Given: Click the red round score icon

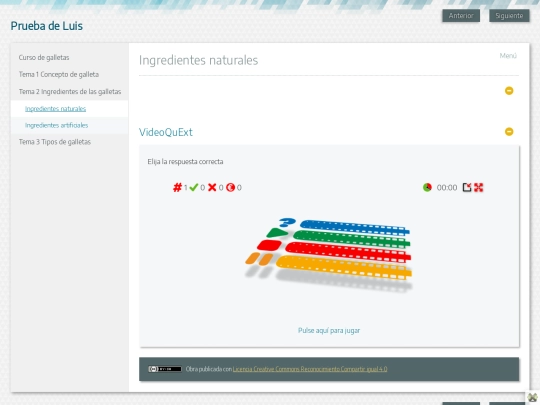Looking at the screenshot, I should (230, 187).
